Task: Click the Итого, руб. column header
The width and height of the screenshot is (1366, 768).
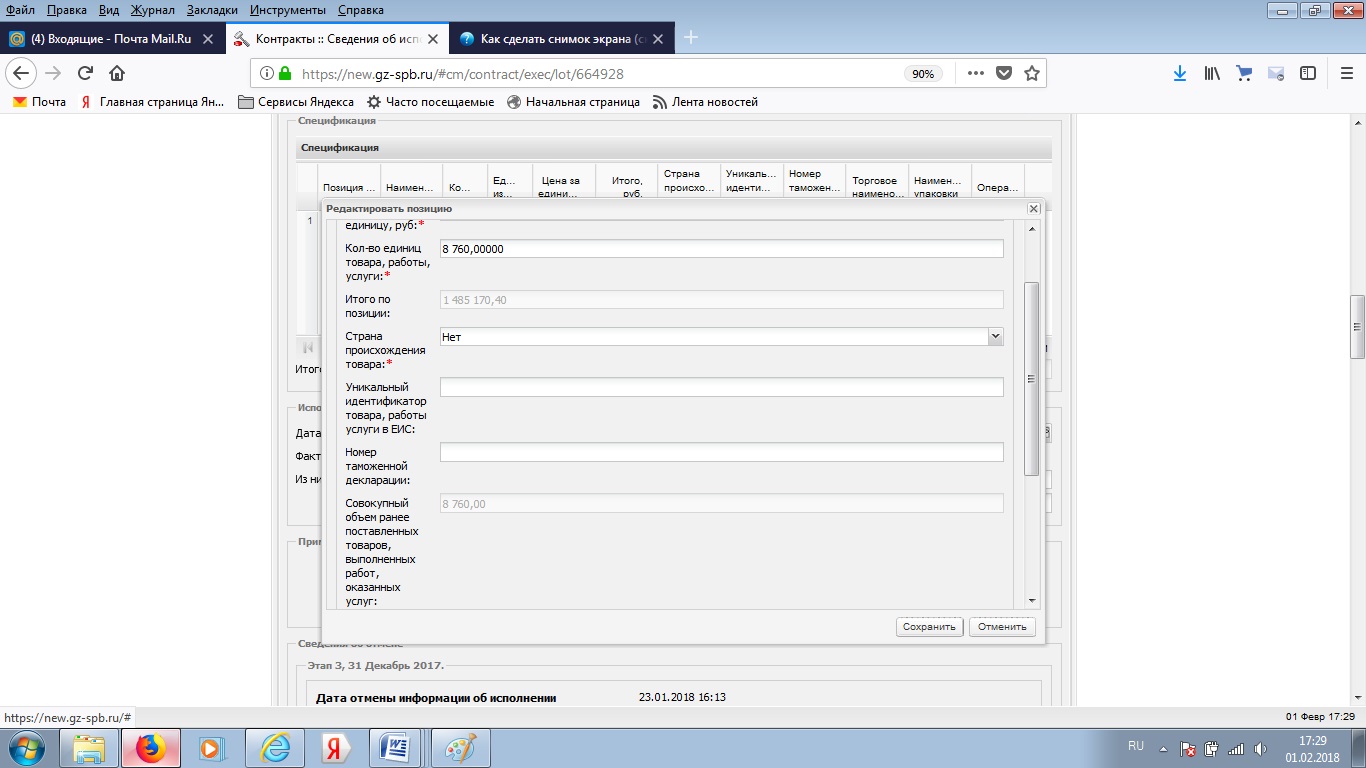Action: [x=626, y=180]
